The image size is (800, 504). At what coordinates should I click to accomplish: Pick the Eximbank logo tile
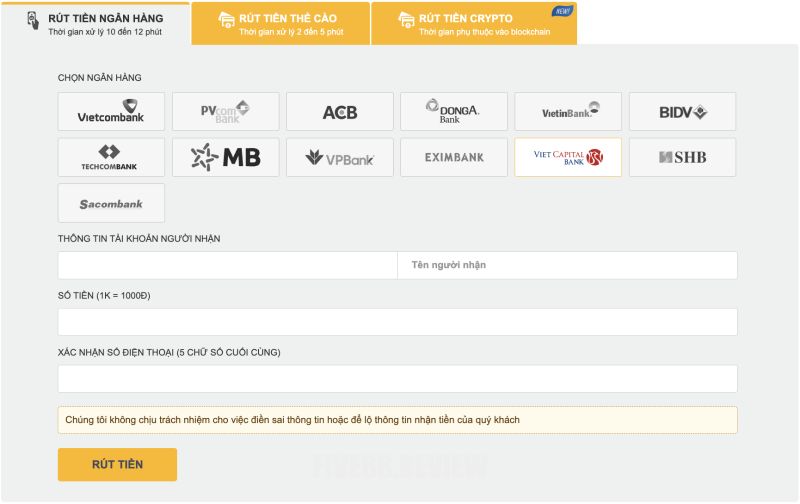(x=453, y=157)
